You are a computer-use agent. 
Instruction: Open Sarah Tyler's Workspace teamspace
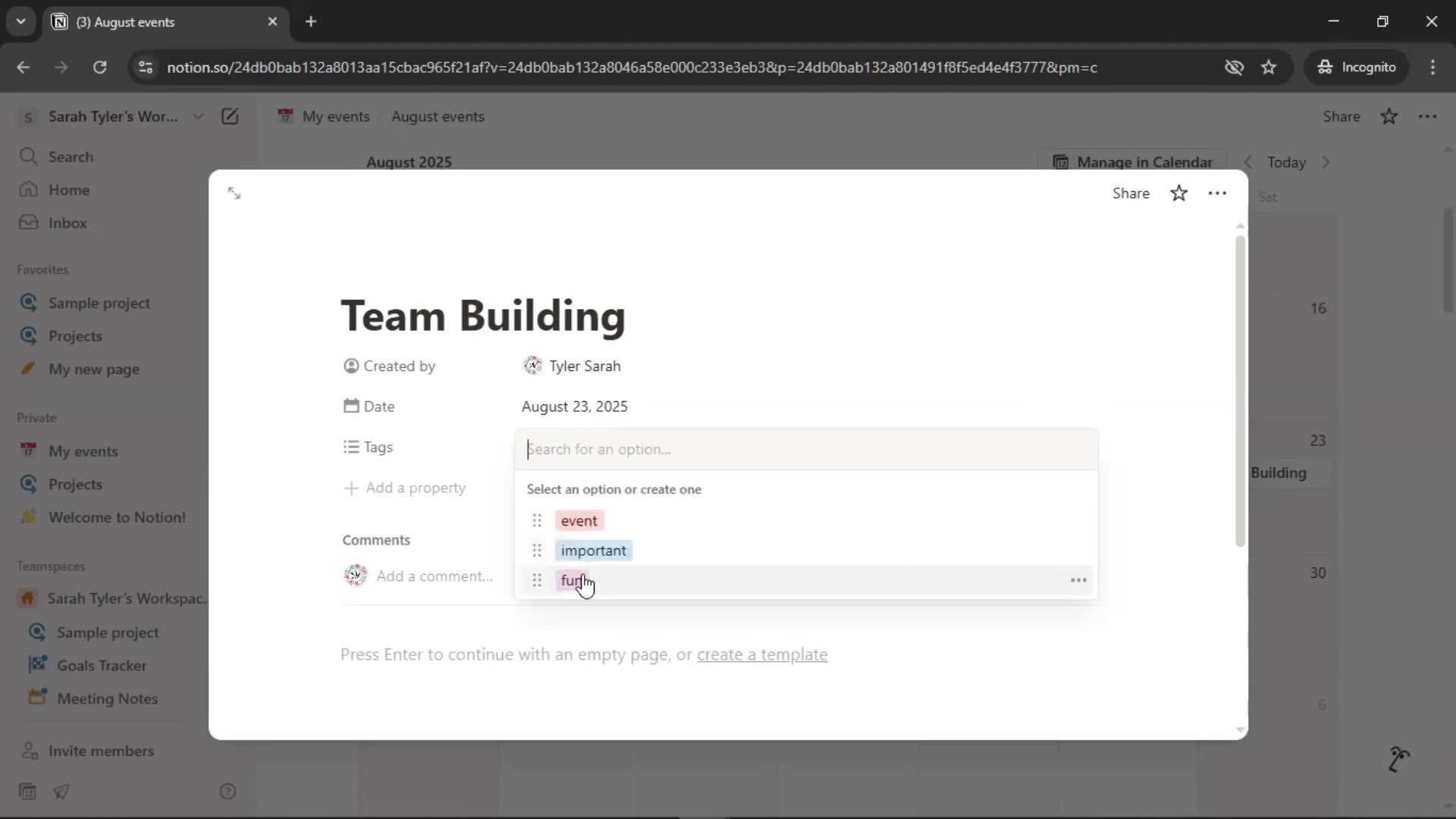pyautogui.click(x=126, y=598)
